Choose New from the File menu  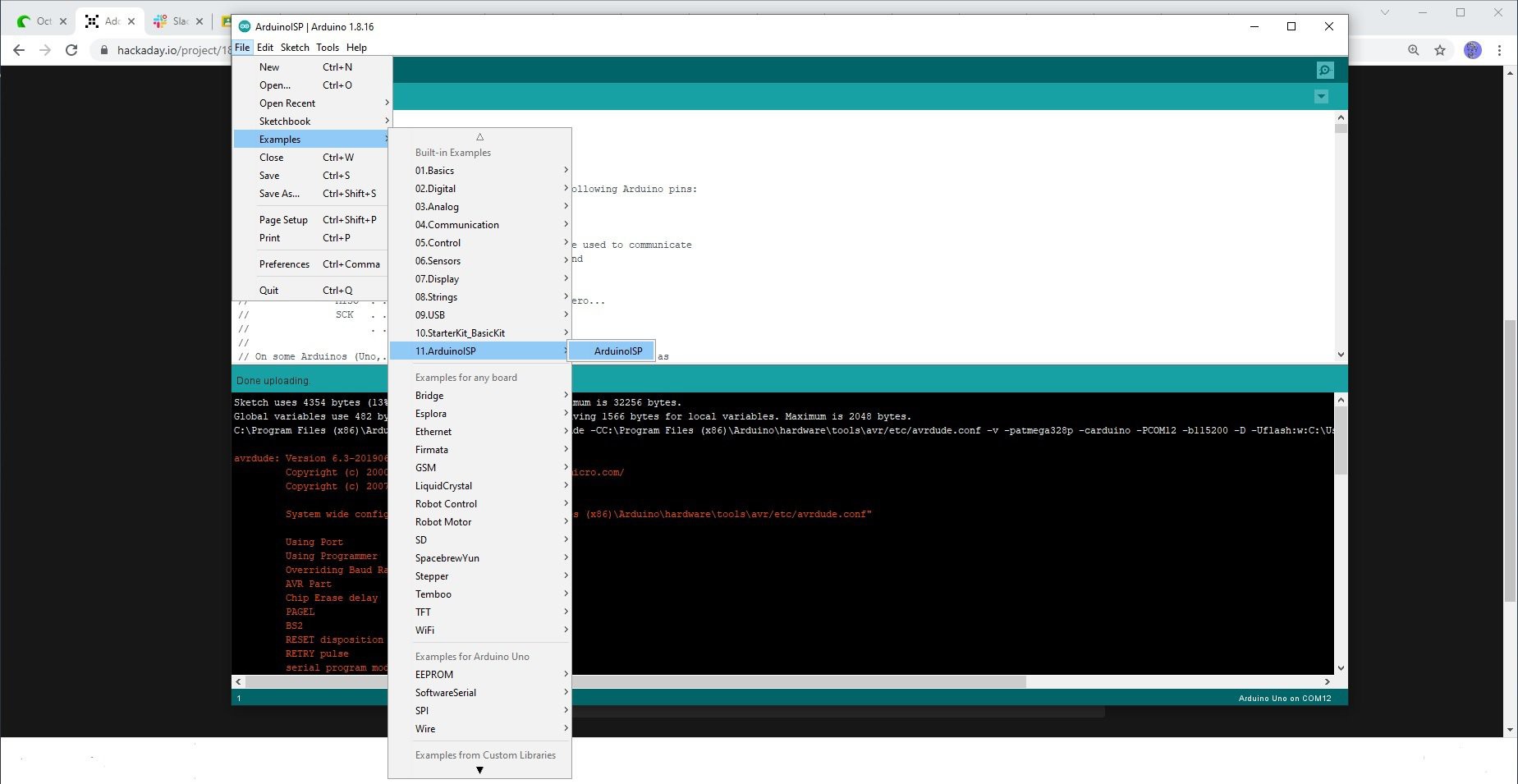[313, 67]
